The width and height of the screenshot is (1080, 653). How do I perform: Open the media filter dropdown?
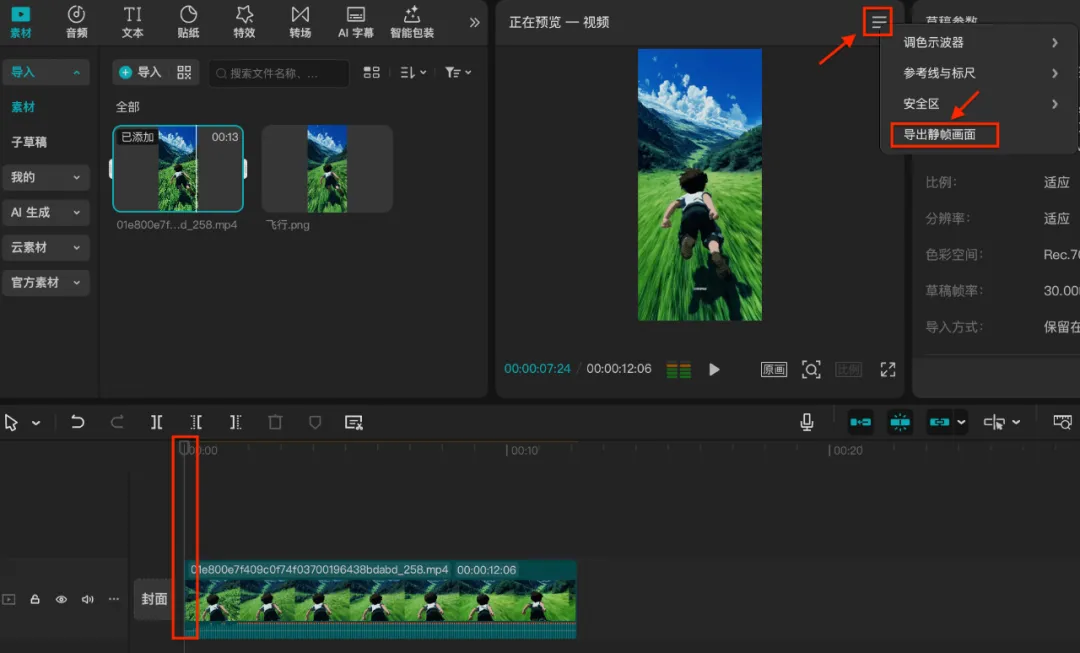tap(458, 72)
